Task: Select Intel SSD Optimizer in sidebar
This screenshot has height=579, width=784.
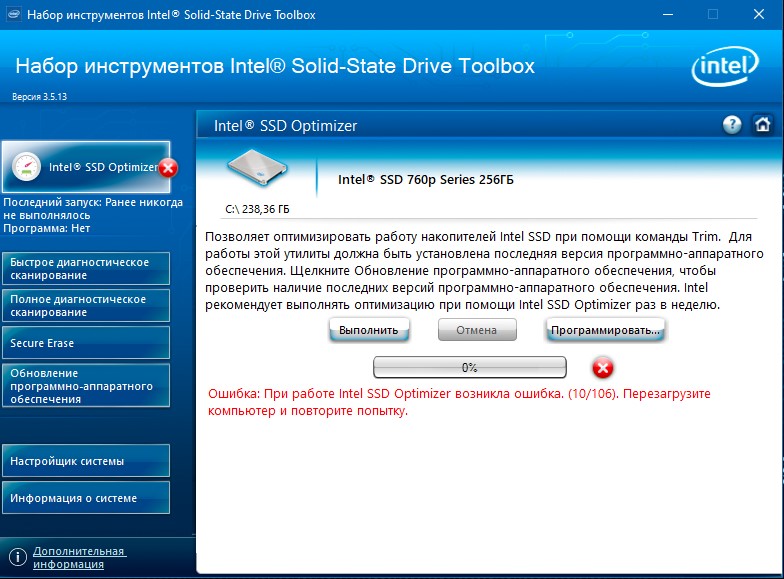Action: [86, 167]
